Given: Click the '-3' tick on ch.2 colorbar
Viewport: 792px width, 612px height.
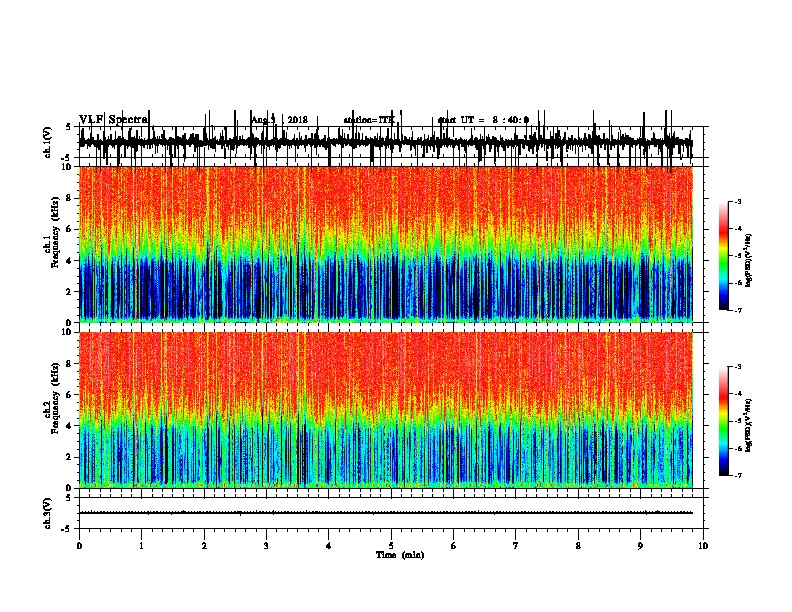Looking at the screenshot, I should pos(738,367).
